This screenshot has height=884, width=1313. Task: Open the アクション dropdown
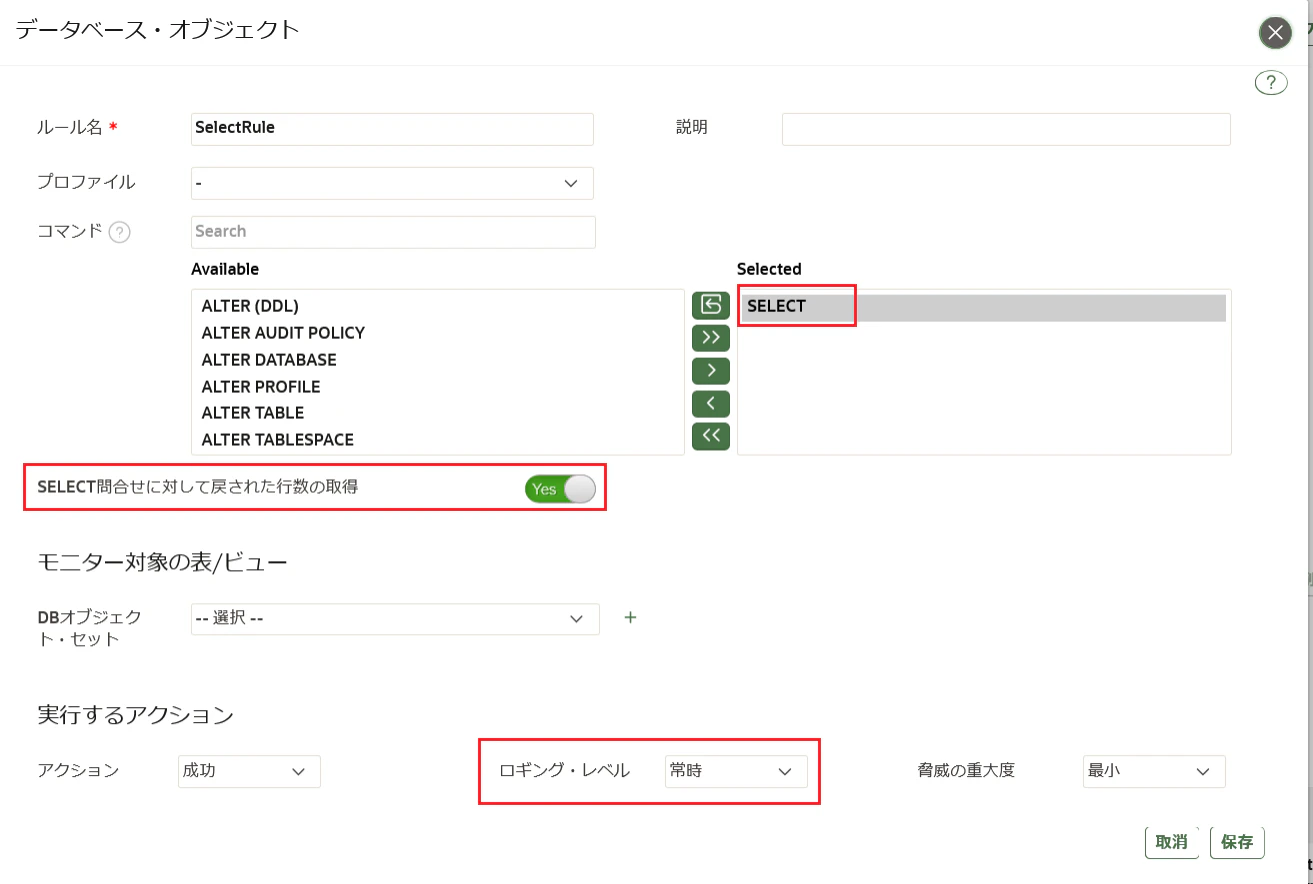249,771
